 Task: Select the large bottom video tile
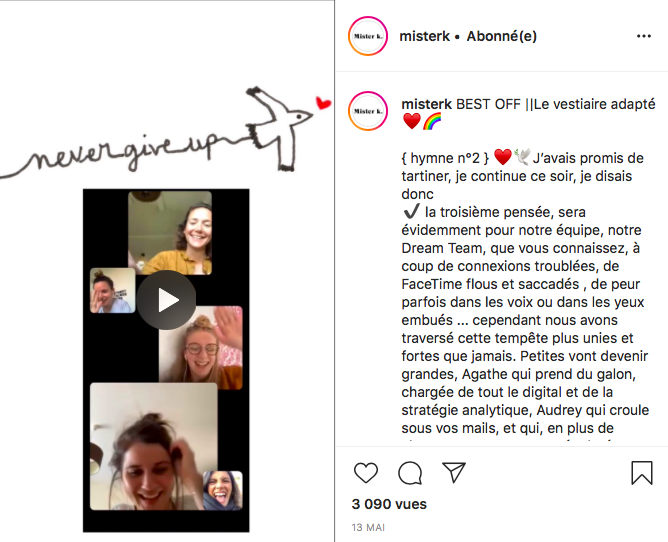[154, 446]
